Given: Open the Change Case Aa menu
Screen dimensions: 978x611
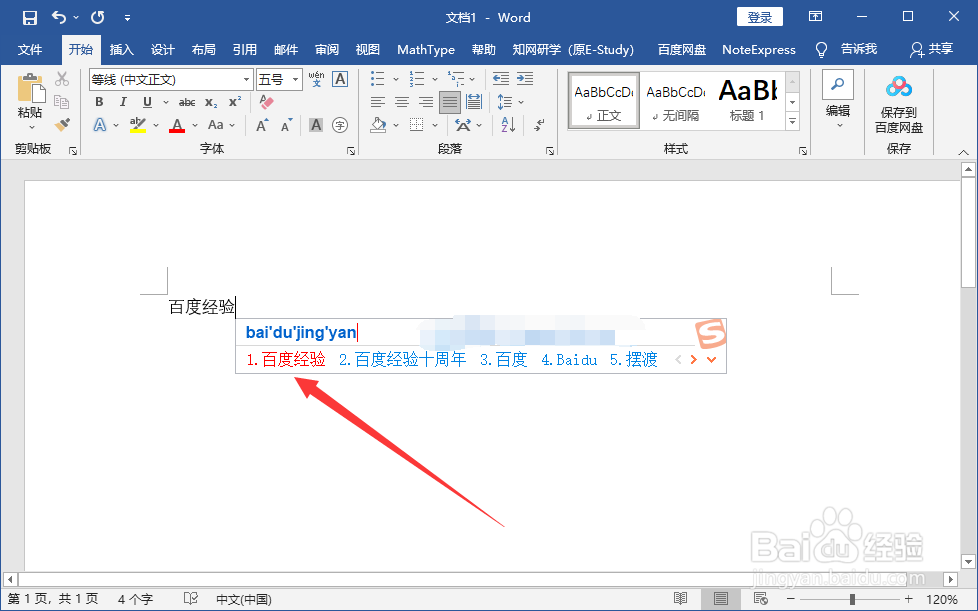Looking at the screenshot, I should coord(216,125).
